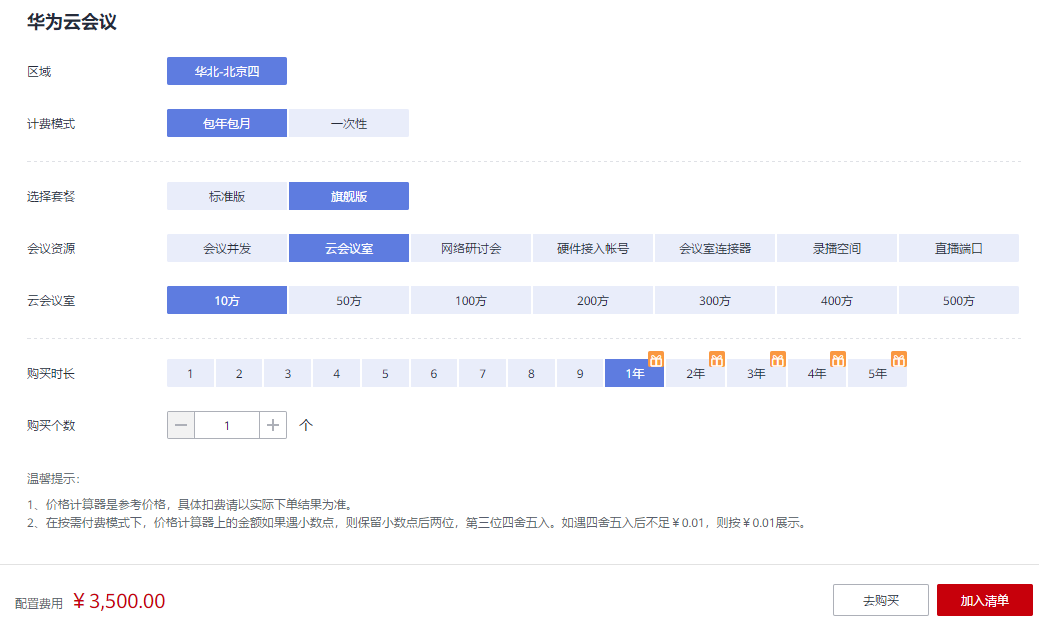
Task: Pick 网络研讨会 meeting resource
Action: [470, 248]
